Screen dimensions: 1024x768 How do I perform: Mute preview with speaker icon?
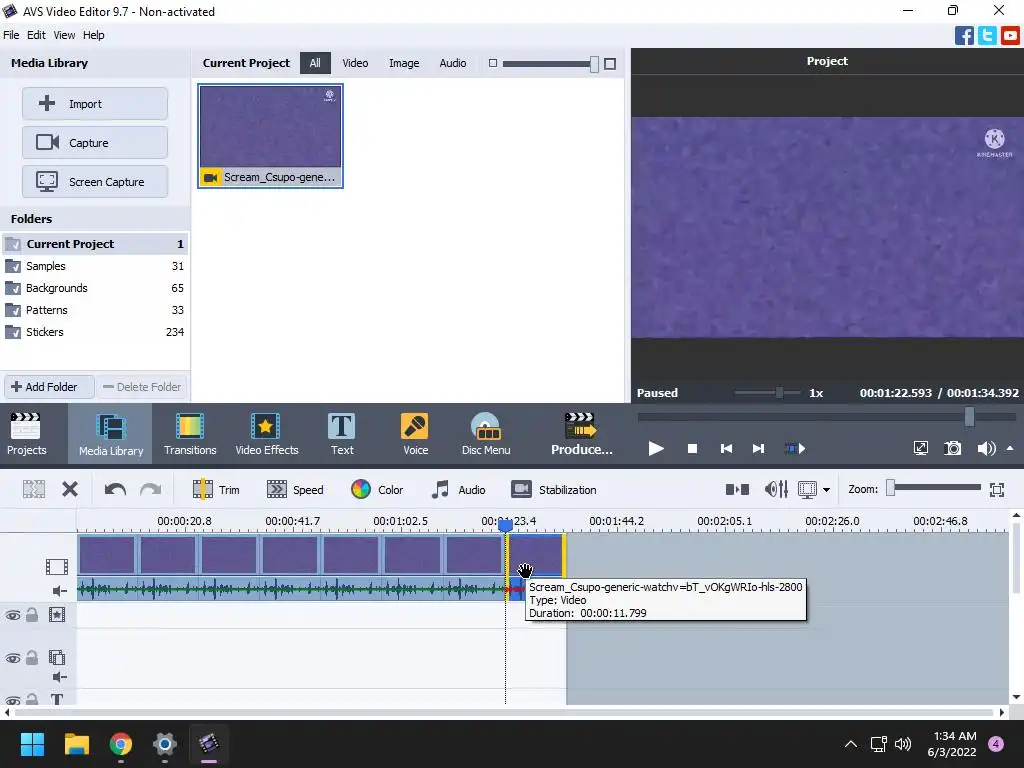[986, 448]
